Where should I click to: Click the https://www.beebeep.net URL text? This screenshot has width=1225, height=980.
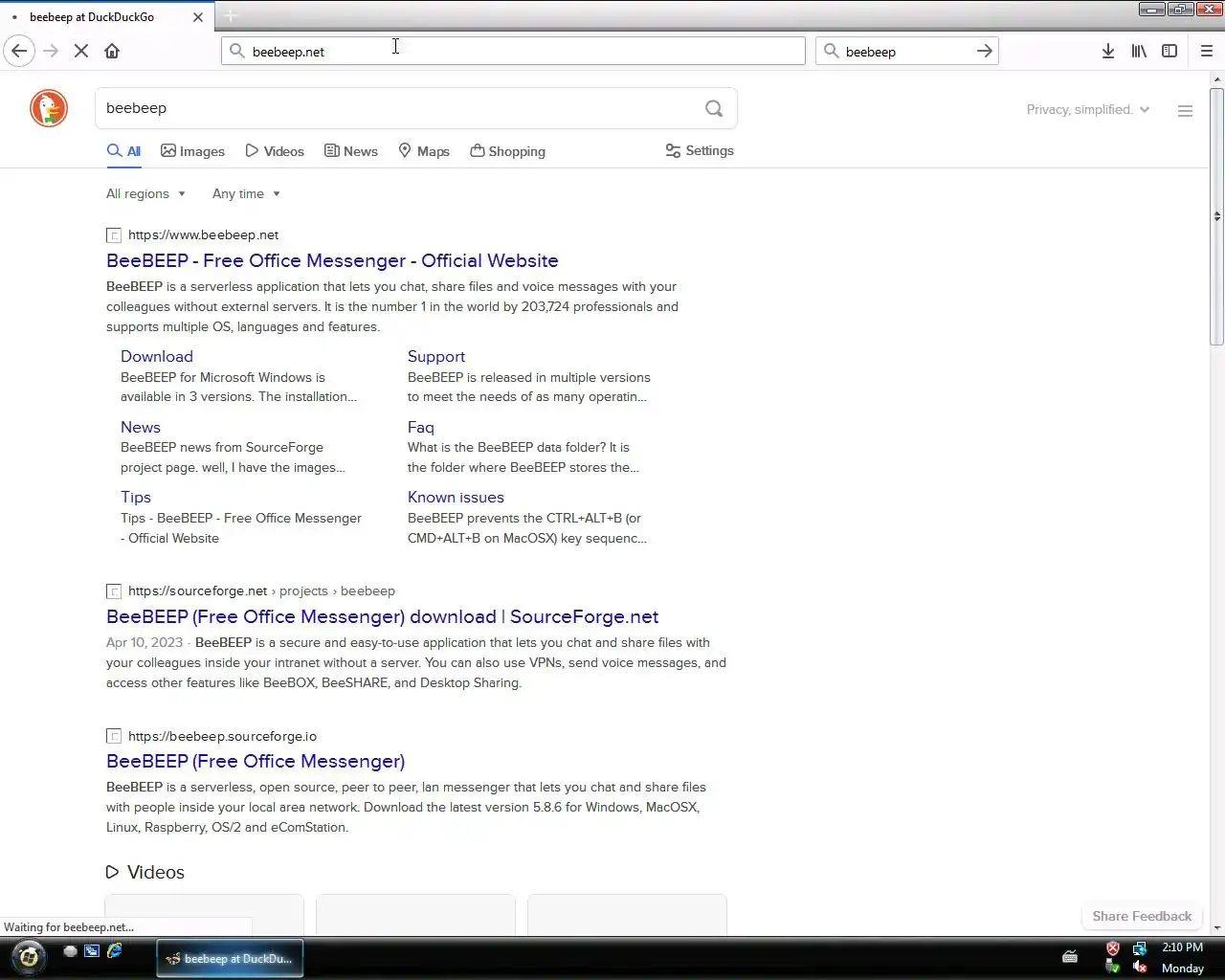[203, 234]
